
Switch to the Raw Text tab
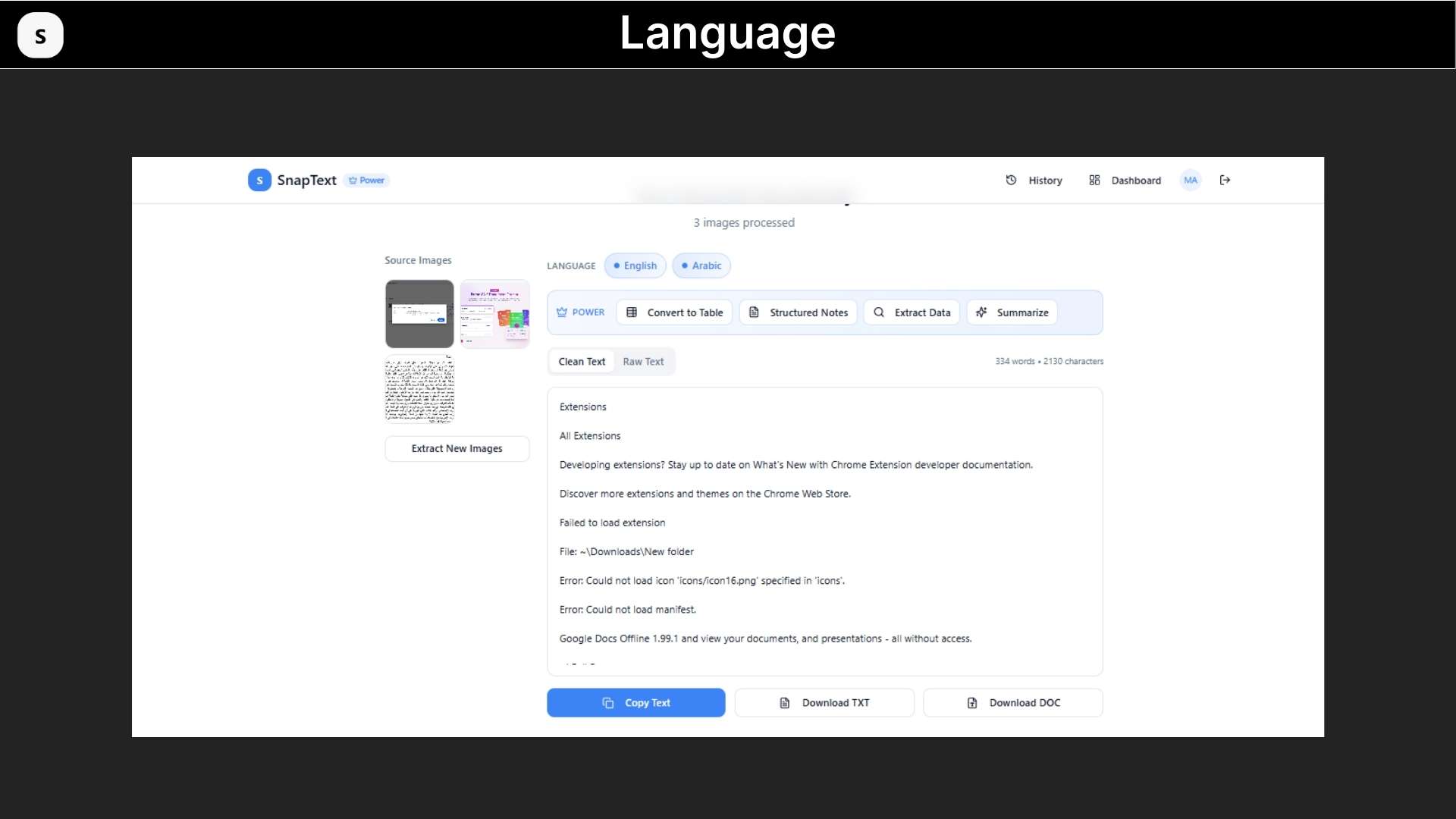point(643,362)
